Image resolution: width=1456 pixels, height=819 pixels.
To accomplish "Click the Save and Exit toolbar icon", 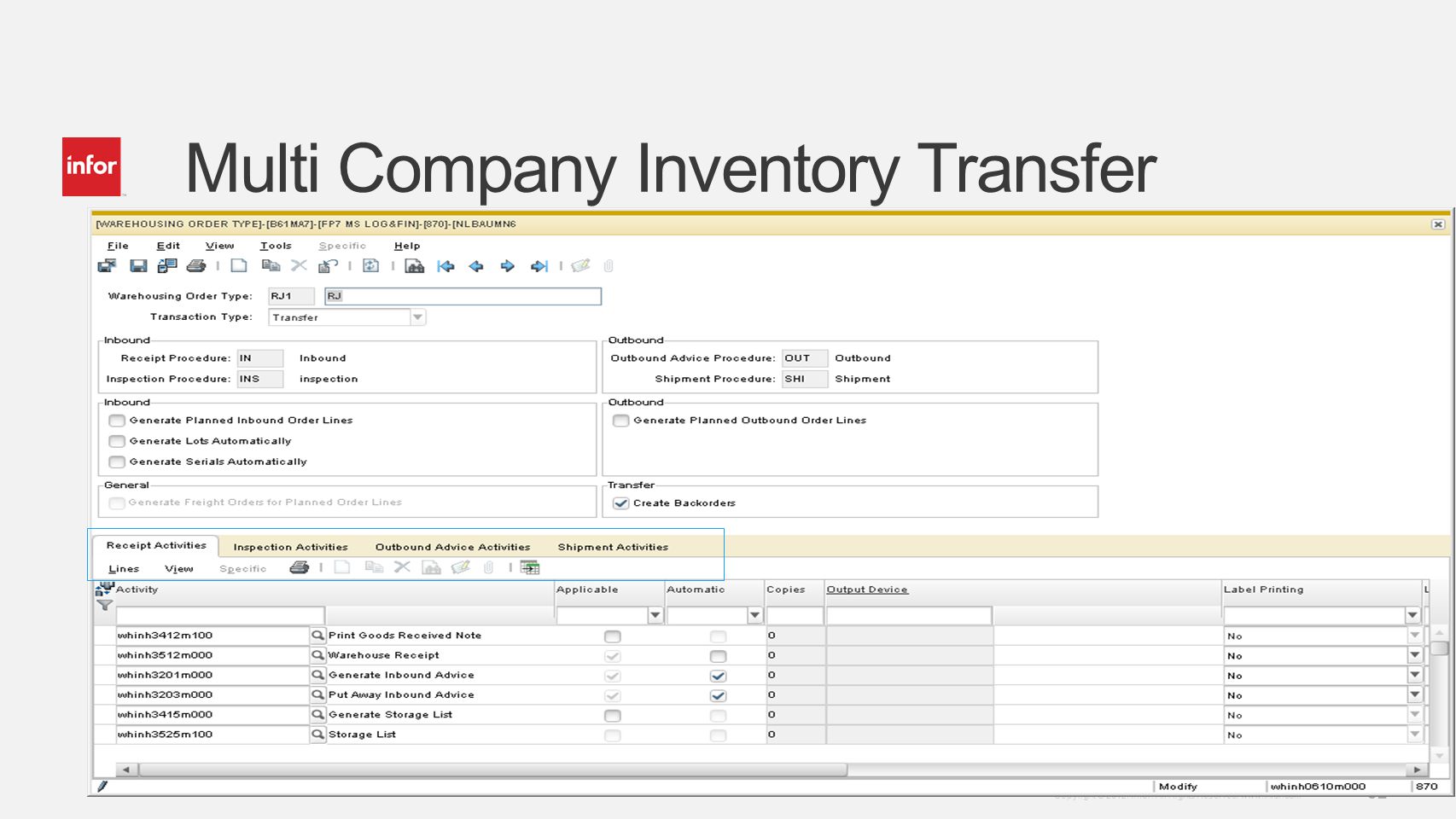I will pos(107,266).
